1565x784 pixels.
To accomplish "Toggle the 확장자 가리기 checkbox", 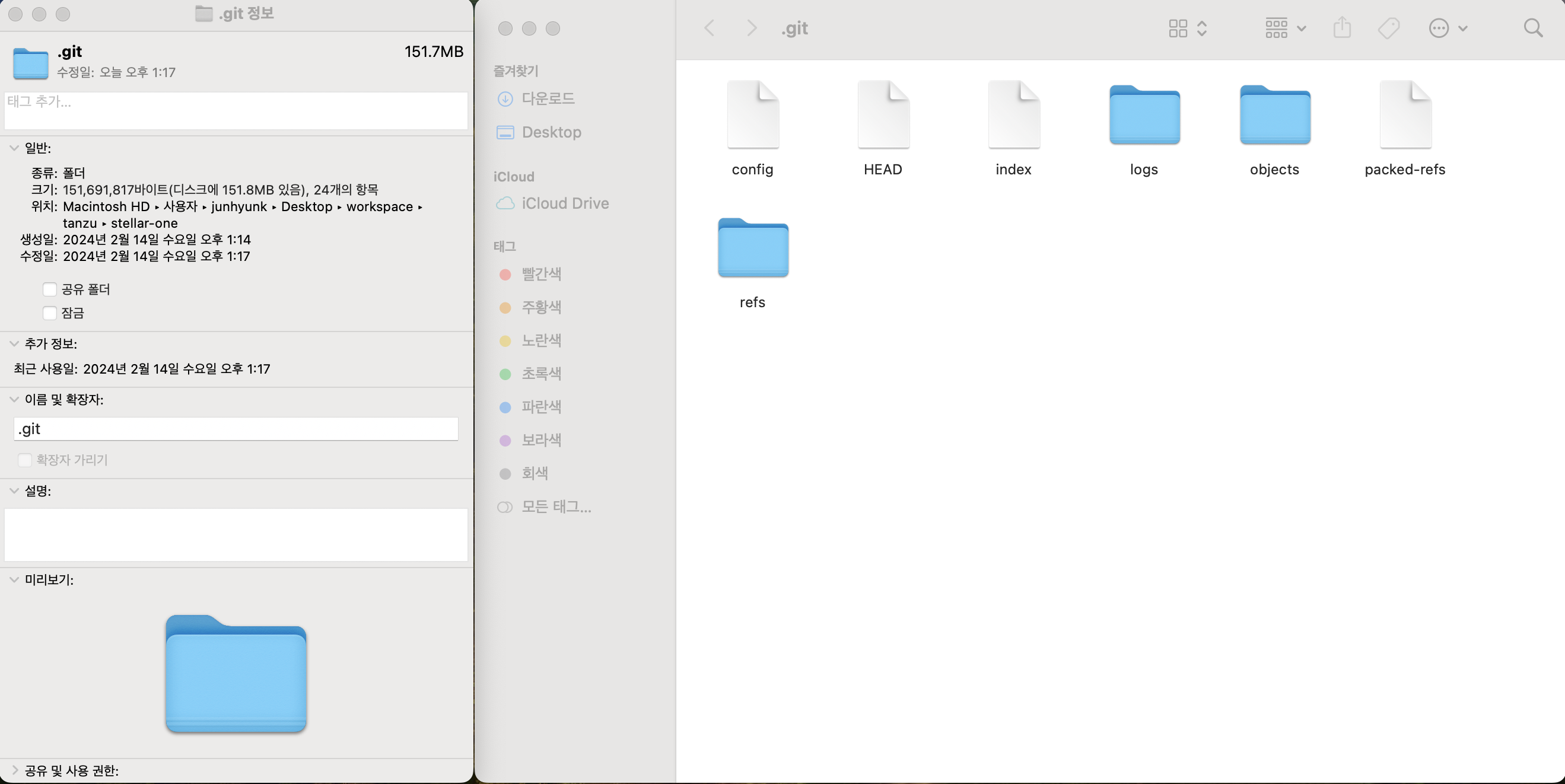I will click(25, 460).
